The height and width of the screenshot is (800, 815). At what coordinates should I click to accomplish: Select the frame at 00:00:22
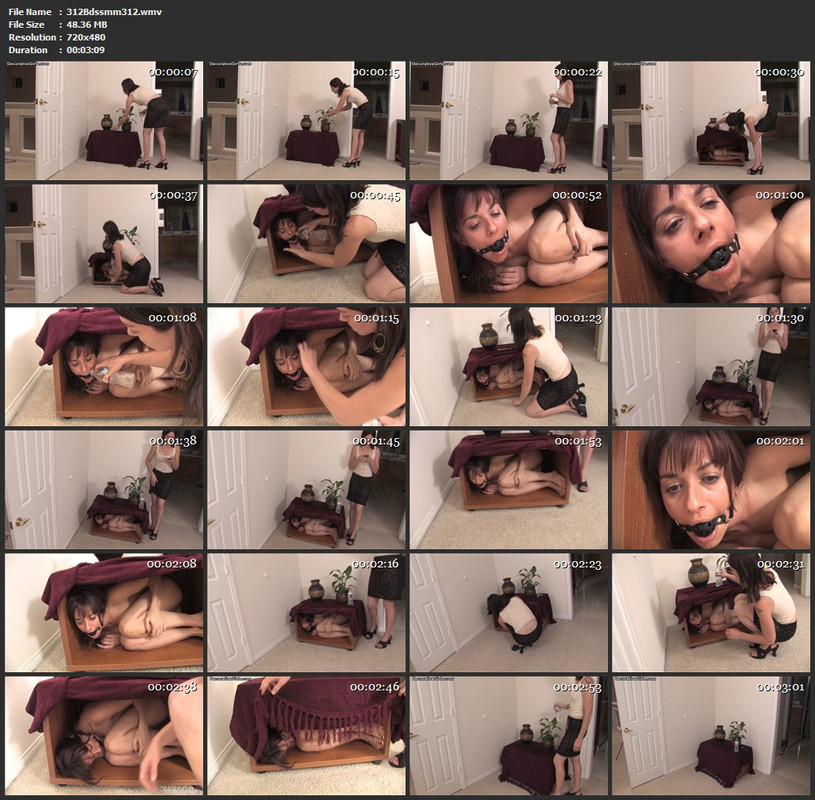coord(508,121)
